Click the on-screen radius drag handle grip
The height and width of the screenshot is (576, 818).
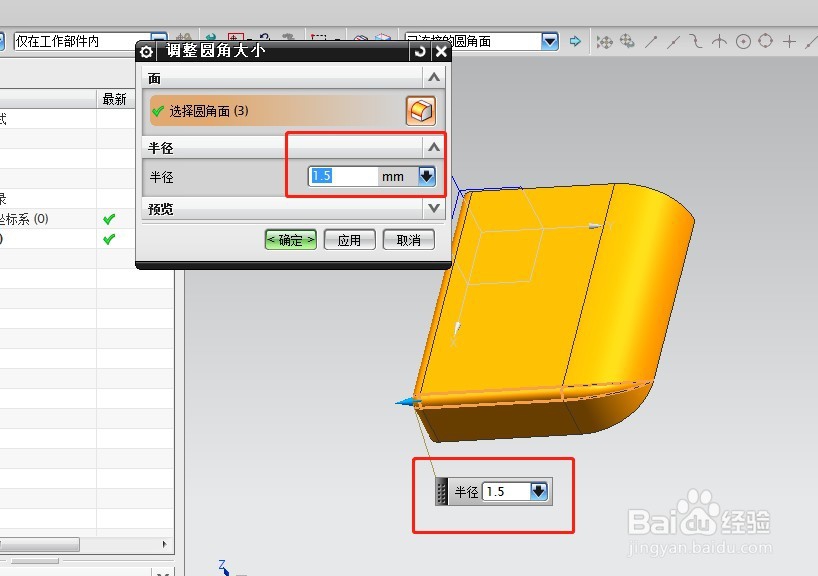click(441, 491)
